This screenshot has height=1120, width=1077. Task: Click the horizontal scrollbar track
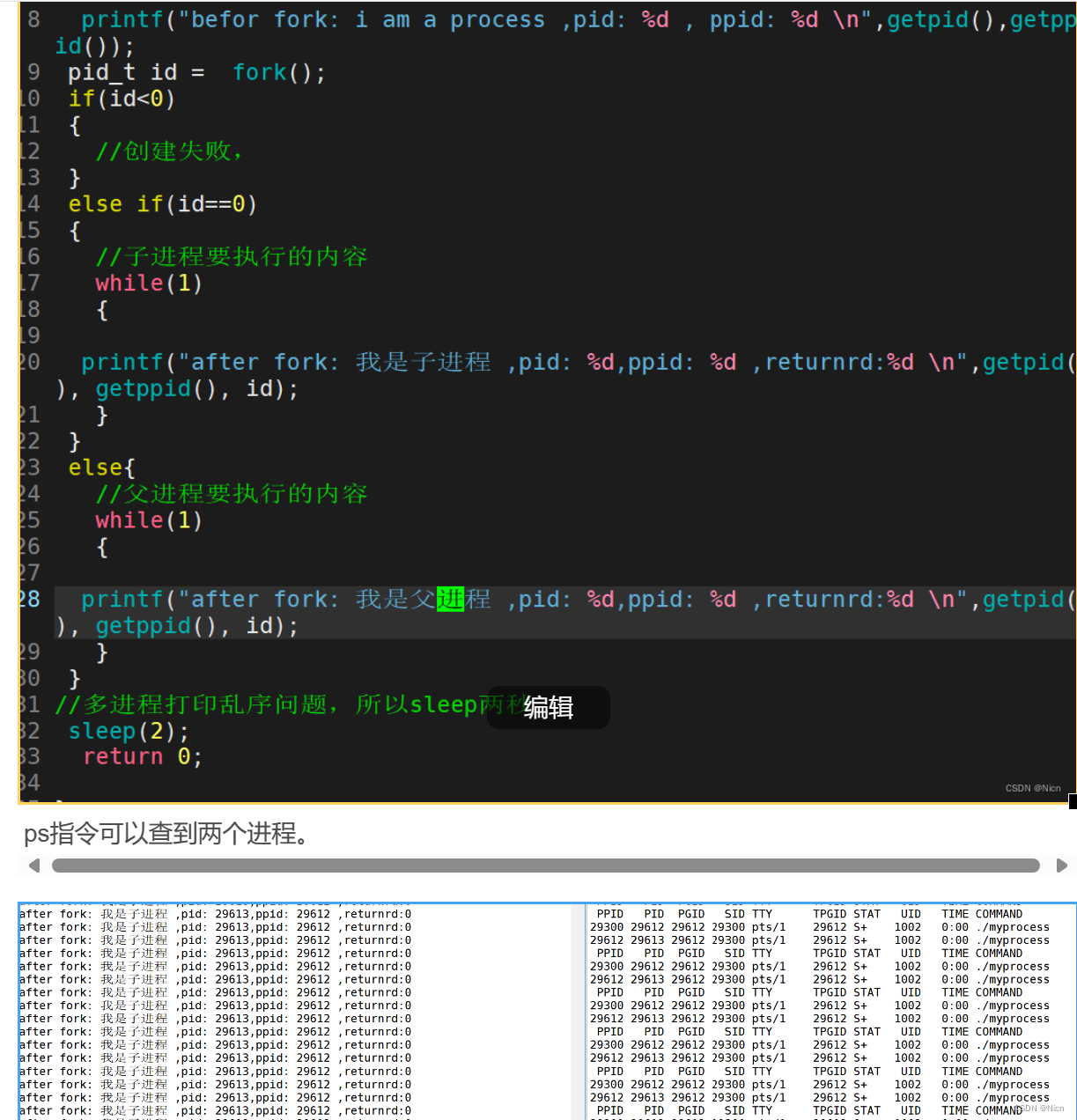coord(546,866)
